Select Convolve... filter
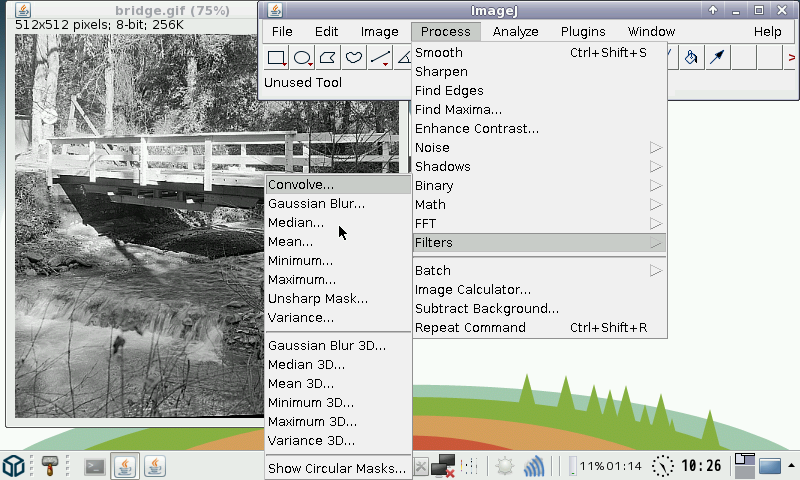Screen dimensions: 800x480 tap(338, 185)
